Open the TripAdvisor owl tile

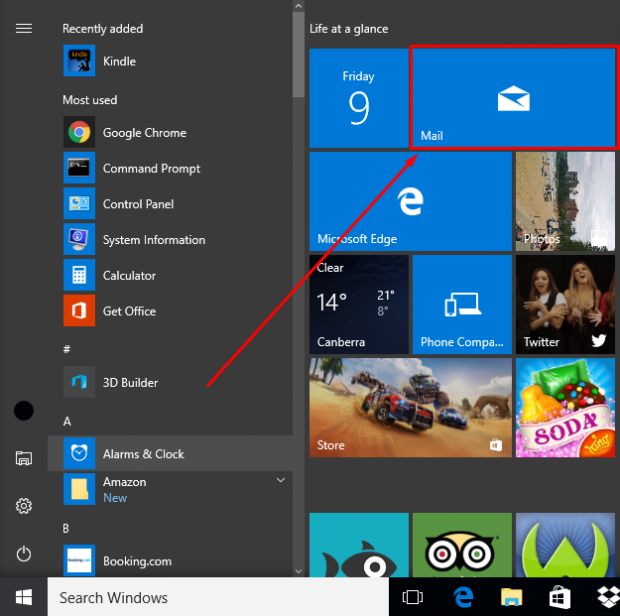pyautogui.click(x=462, y=545)
